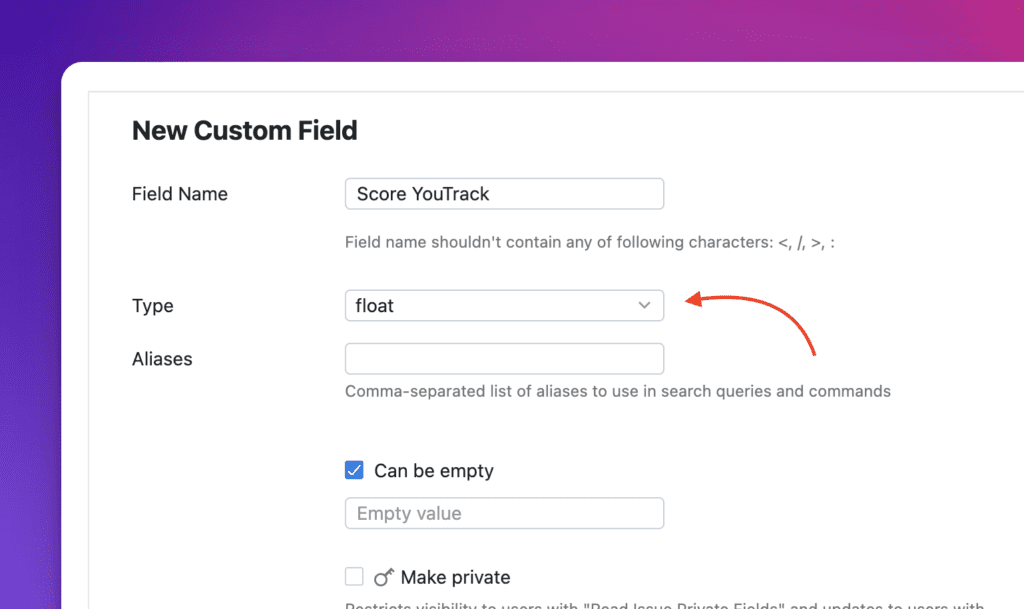
Task: Click the Aliases label
Action: (162, 358)
